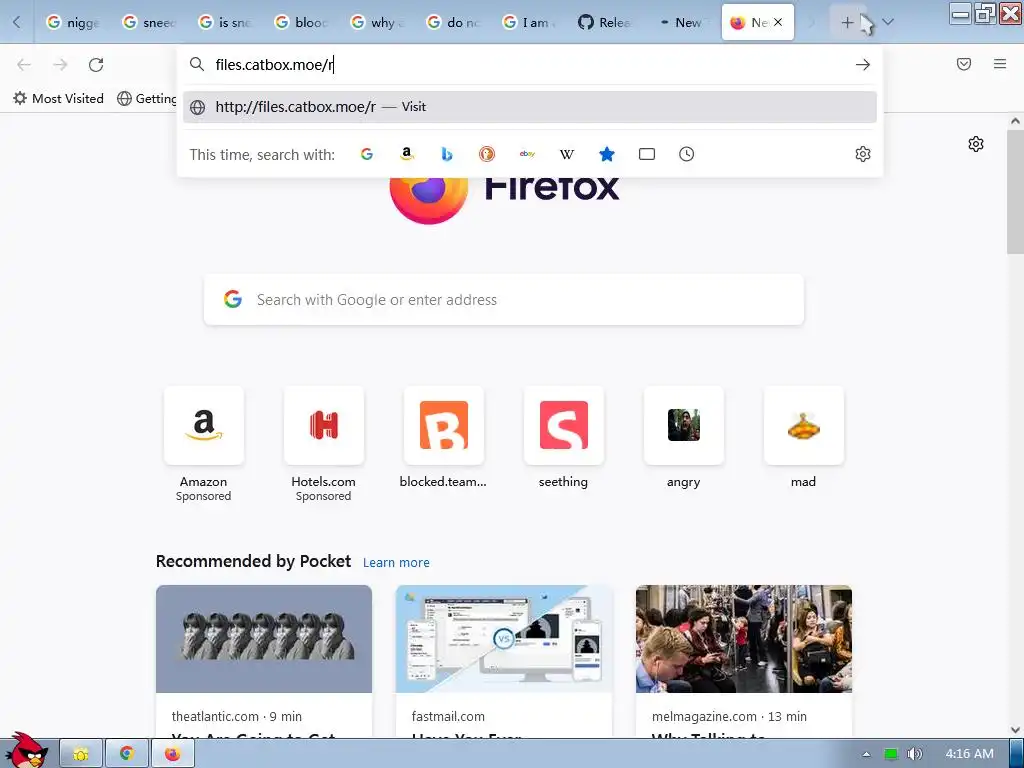Close the active New Tab

pos(778,22)
